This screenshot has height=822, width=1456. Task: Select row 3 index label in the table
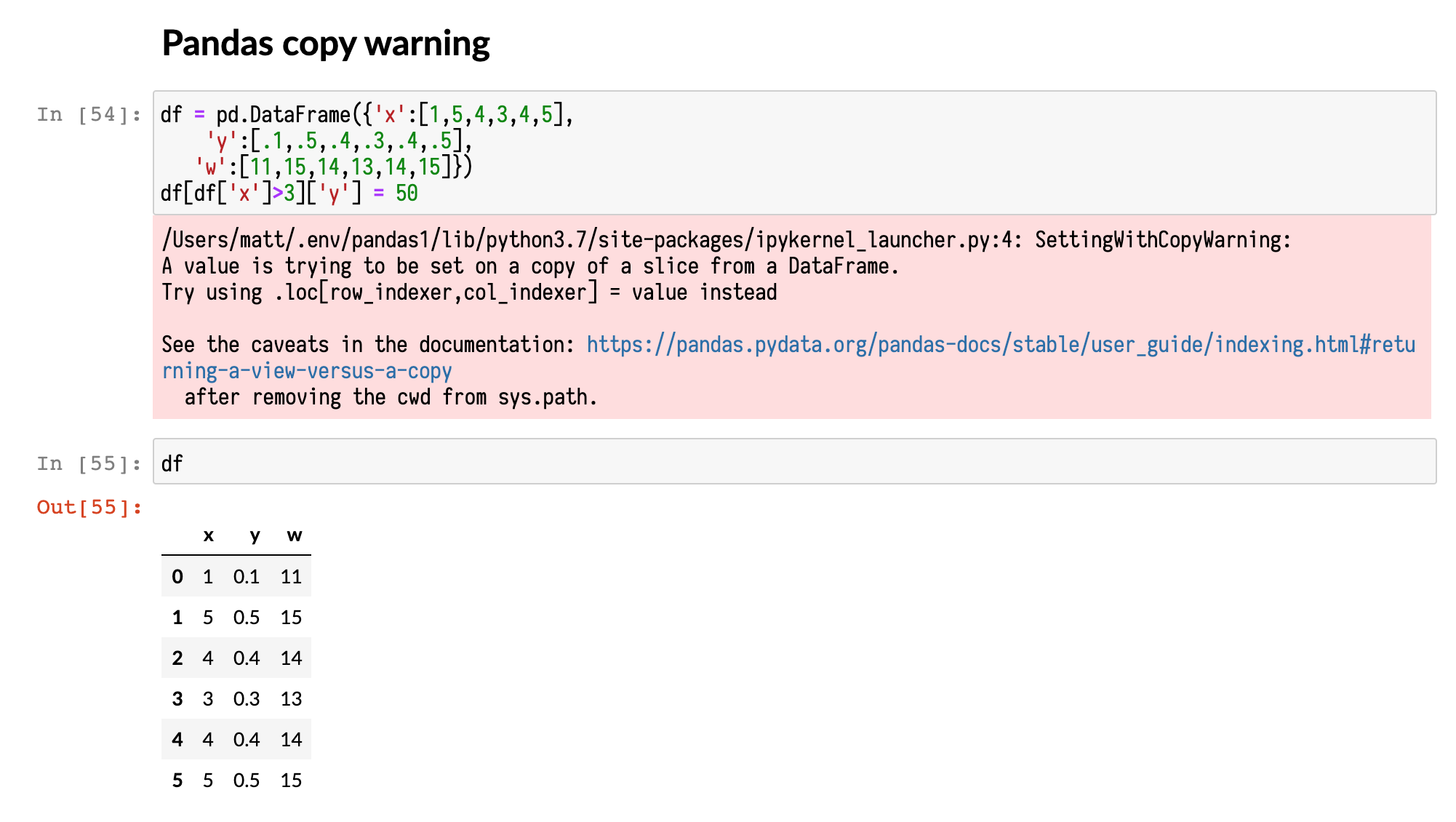tap(177, 698)
